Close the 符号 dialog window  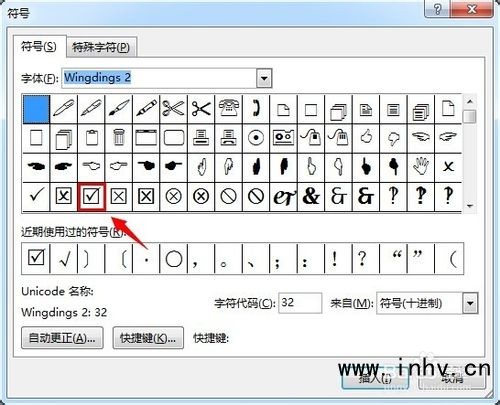(x=472, y=8)
